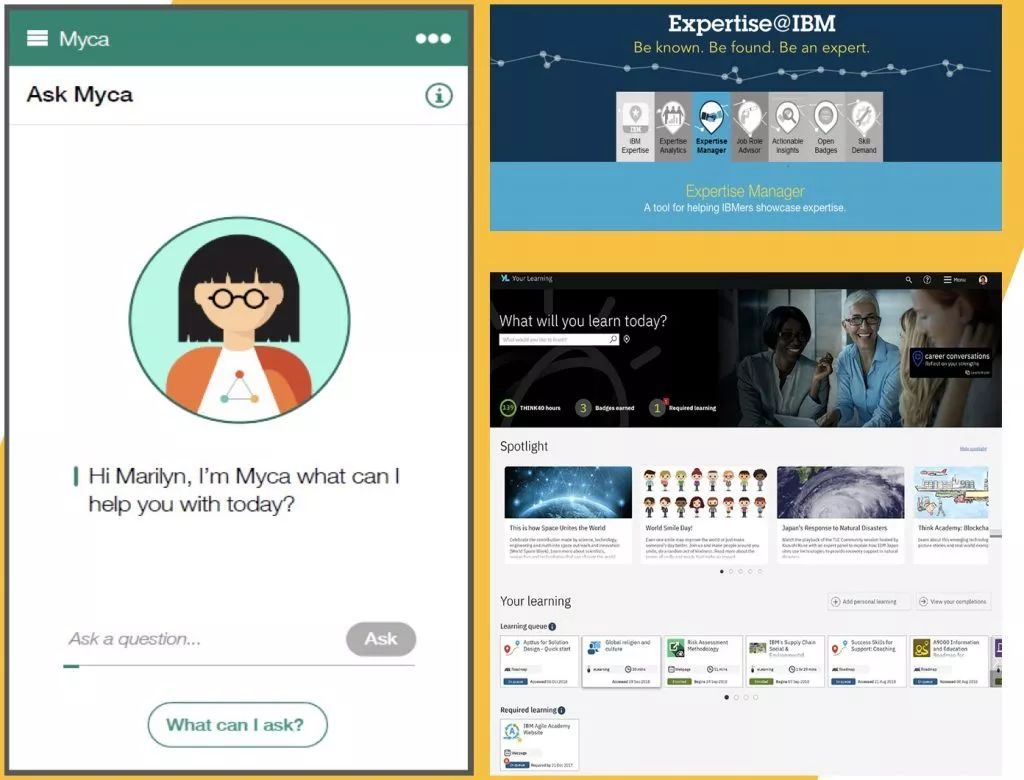Select the fourth Spotlight carousel dot
The width and height of the screenshot is (1024, 780).
coord(750,572)
